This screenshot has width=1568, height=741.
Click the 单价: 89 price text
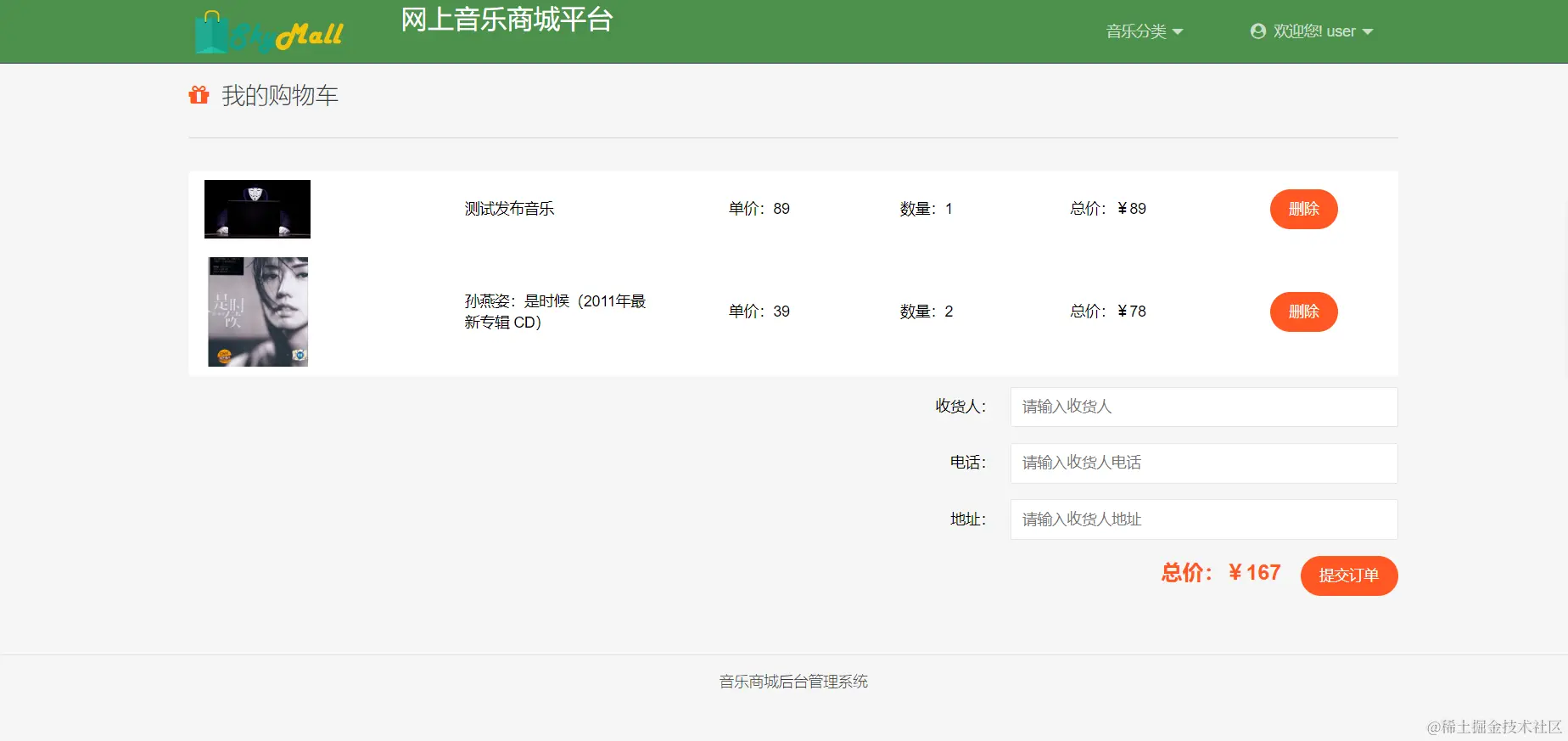tap(759, 209)
